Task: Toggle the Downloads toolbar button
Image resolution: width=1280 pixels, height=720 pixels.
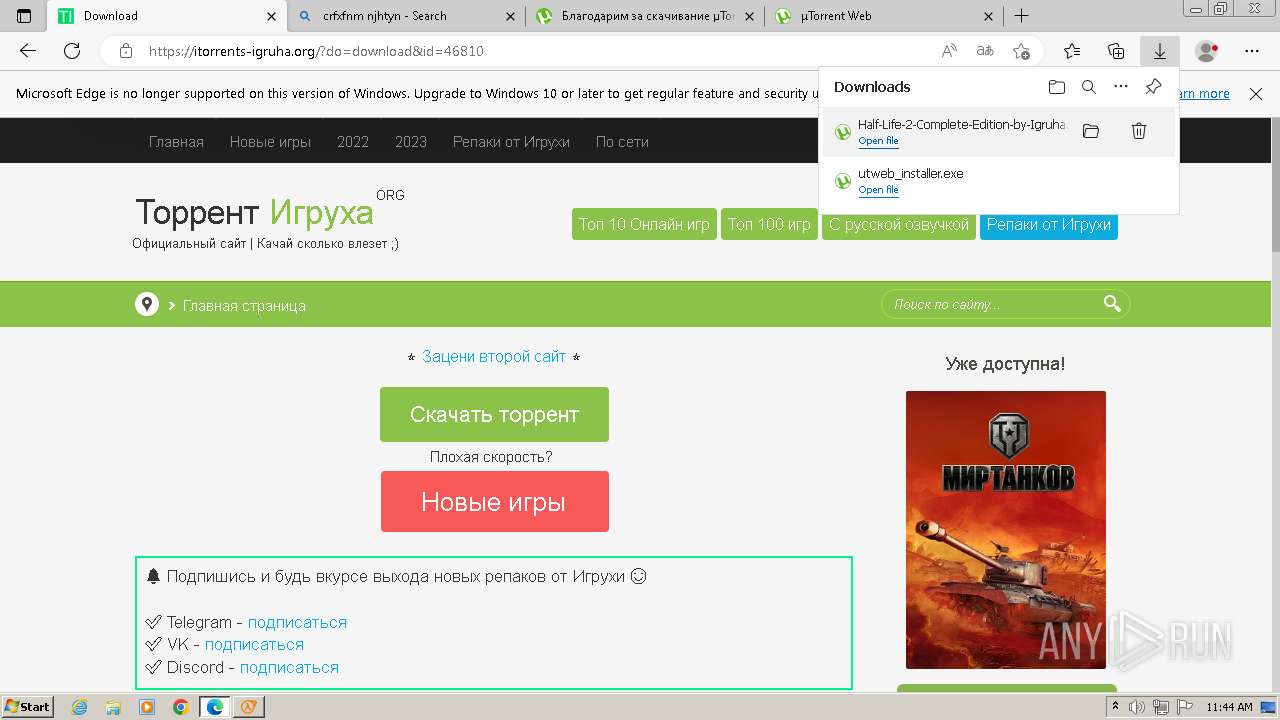Action: click(1160, 51)
